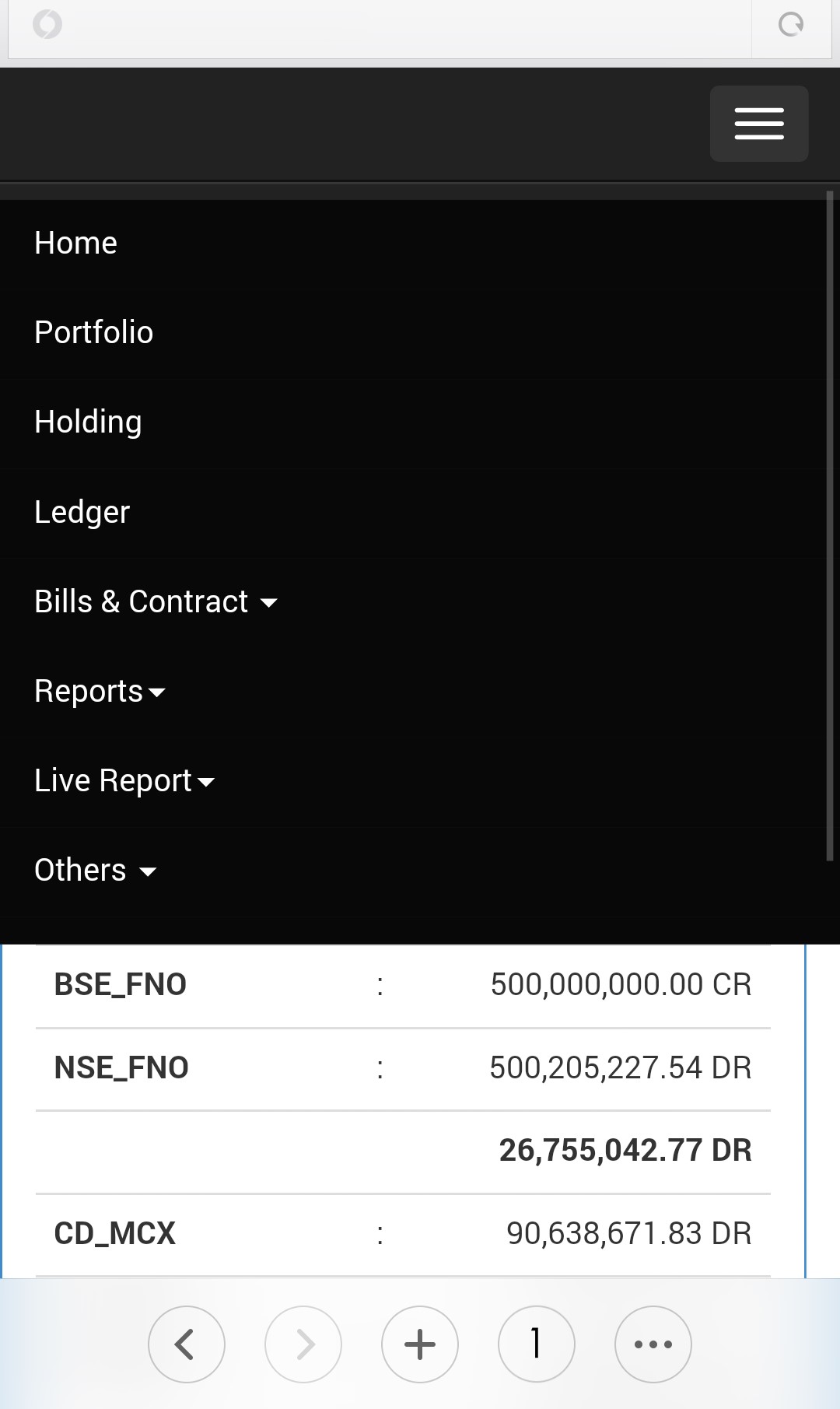Open the tab counter showing 1
The height and width of the screenshot is (1409, 840).
(536, 1344)
